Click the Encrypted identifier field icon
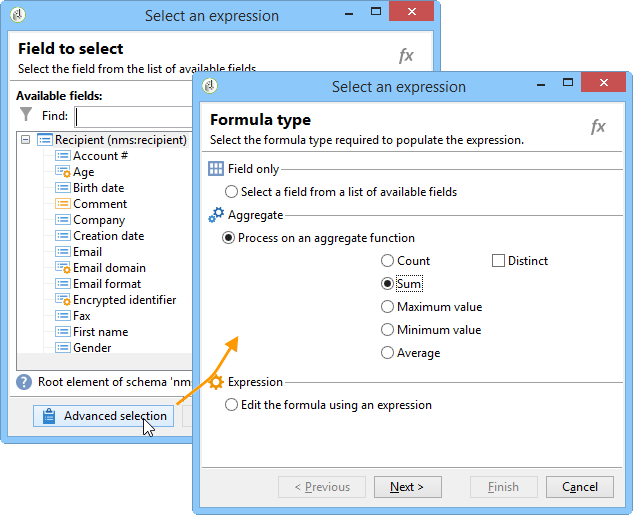The image size is (642, 530). (62, 300)
